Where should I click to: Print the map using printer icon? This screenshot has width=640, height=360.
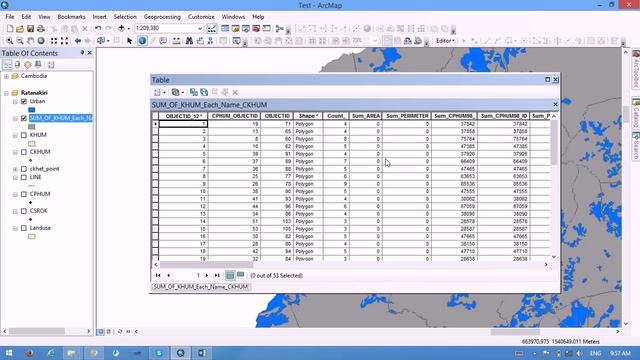pyautogui.click(x=41, y=29)
